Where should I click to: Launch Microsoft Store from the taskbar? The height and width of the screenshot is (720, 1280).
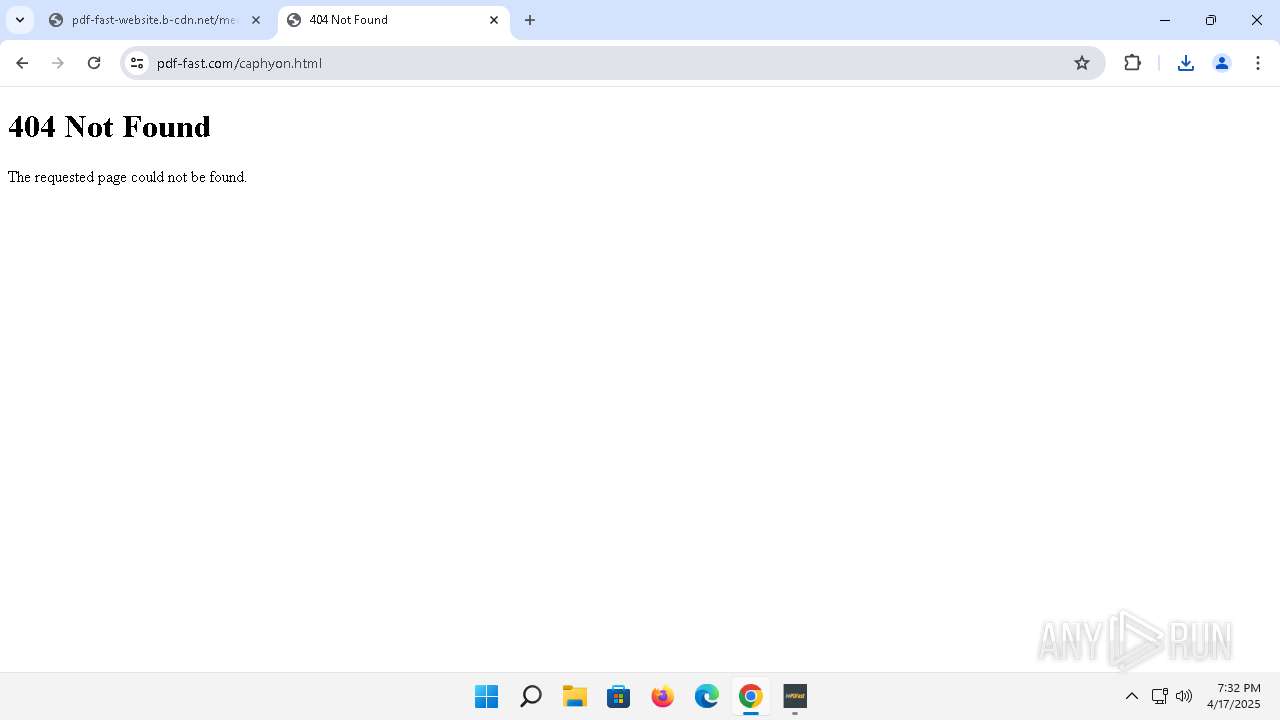[x=619, y=696]
